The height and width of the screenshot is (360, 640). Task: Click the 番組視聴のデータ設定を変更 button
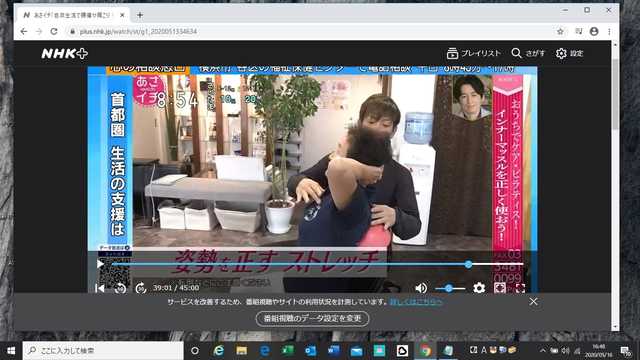coord(312,318)
